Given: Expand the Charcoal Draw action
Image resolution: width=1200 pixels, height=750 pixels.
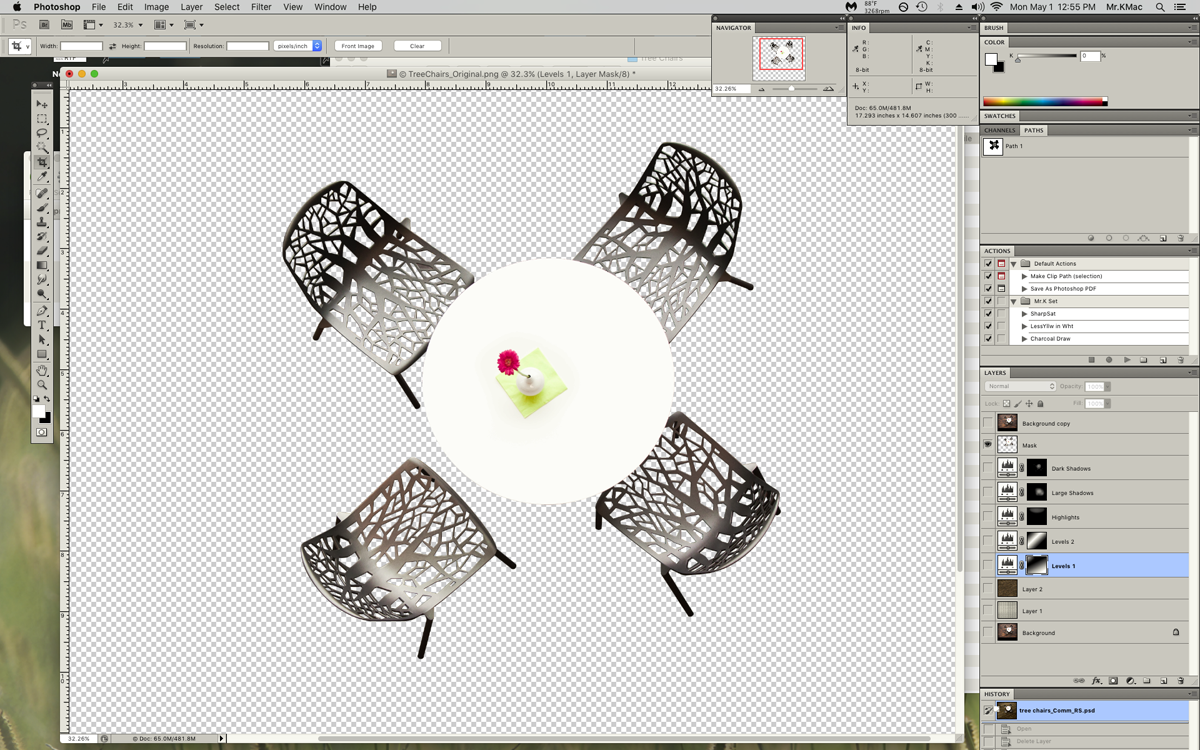Looking at the screenshot, I should click(x=1024, y=339).
